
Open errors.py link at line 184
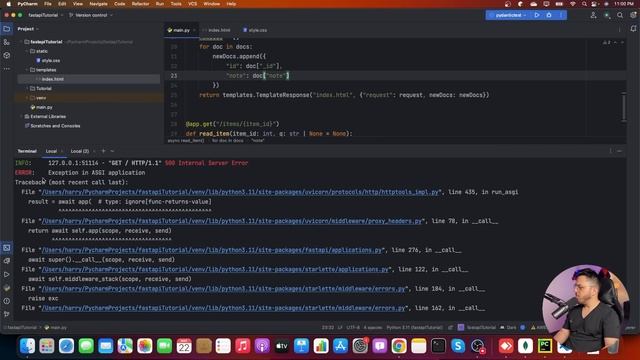(x=224, y=289)
